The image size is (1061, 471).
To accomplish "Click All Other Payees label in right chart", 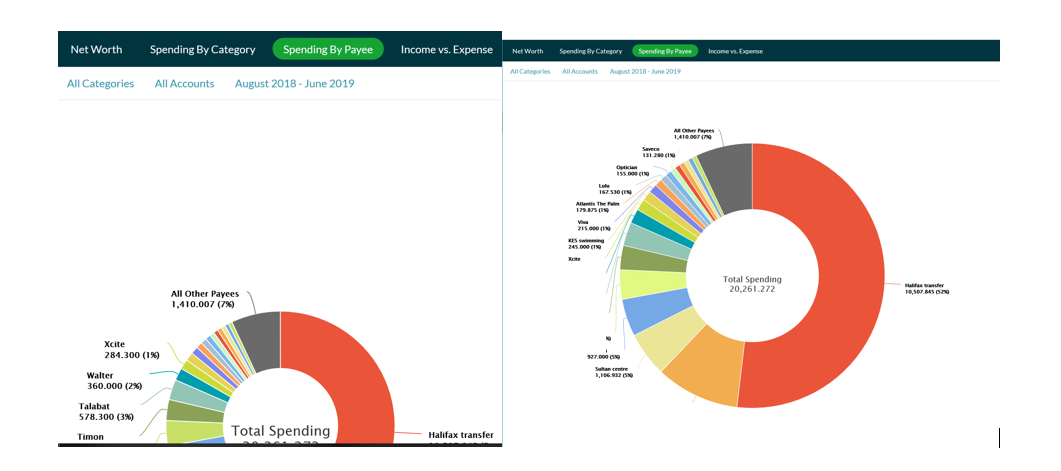I will point(694,133).
